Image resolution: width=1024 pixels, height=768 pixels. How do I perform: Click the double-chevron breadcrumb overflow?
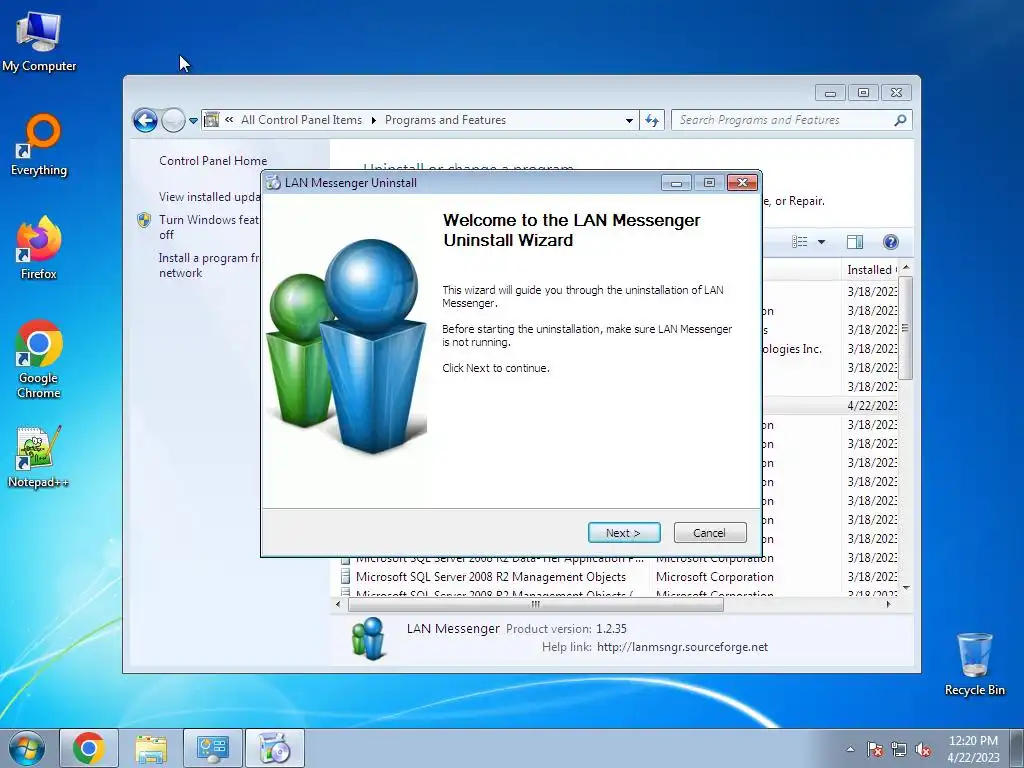coord(229,120)
